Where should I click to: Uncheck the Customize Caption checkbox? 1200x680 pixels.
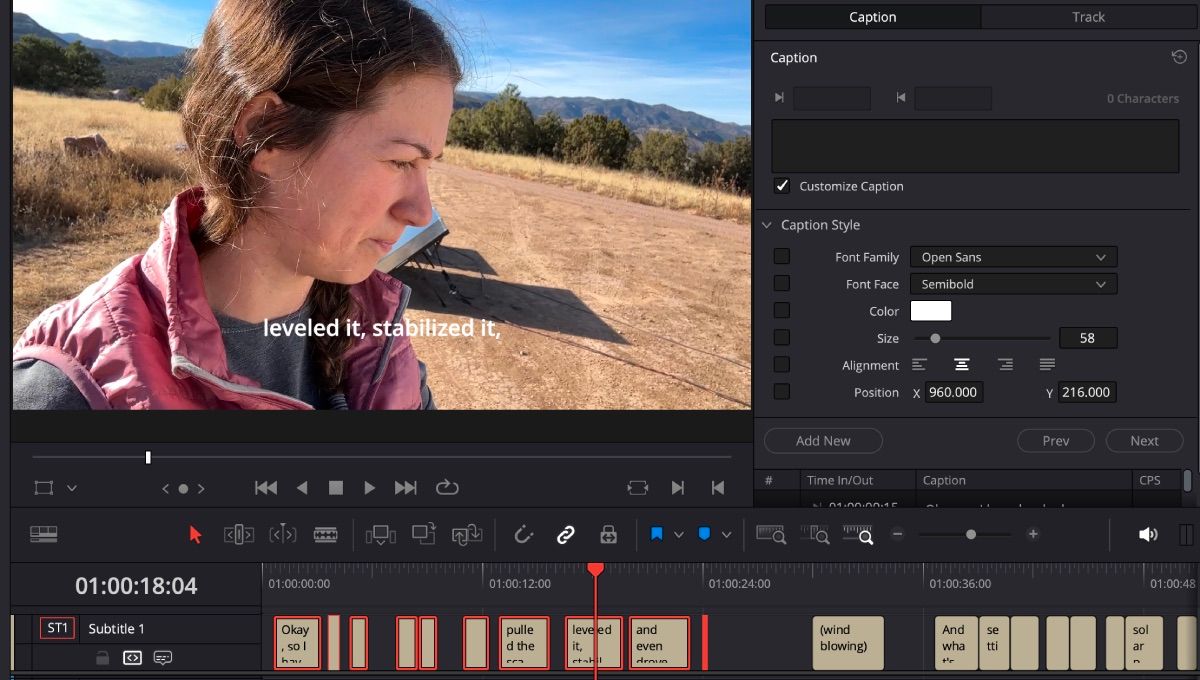(782, 186)
